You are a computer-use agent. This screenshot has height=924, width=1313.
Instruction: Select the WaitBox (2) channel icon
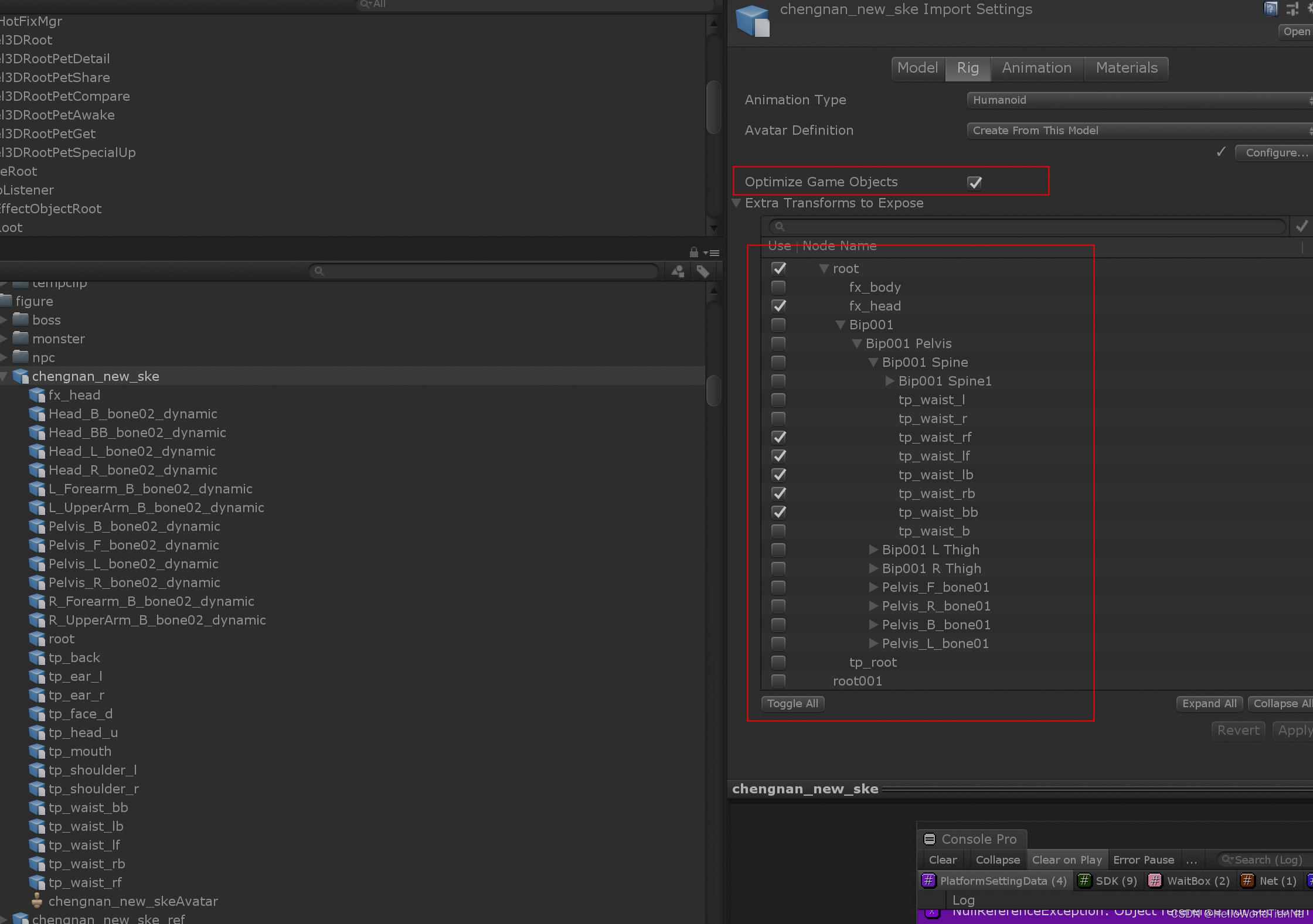(1154, 881)
